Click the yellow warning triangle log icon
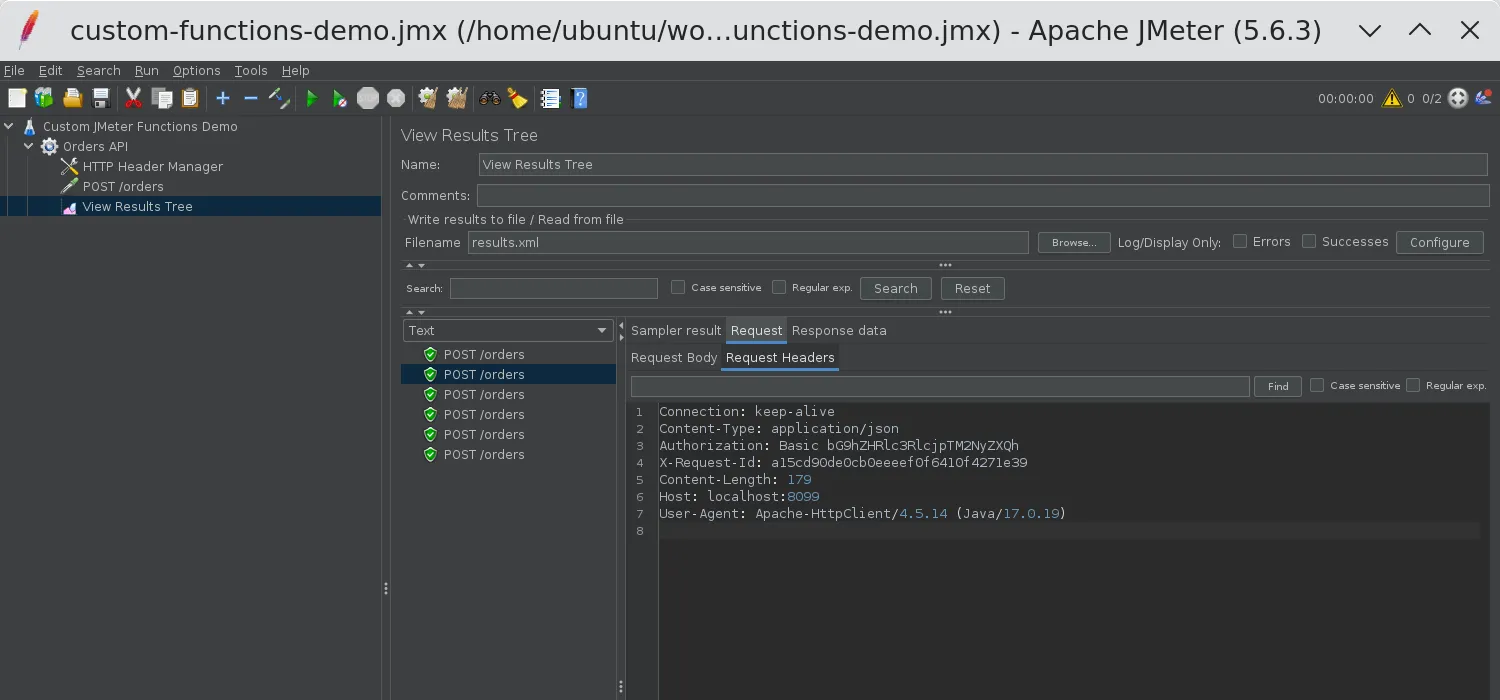This screenshot has height=700, width=1500. point(1391,98)
